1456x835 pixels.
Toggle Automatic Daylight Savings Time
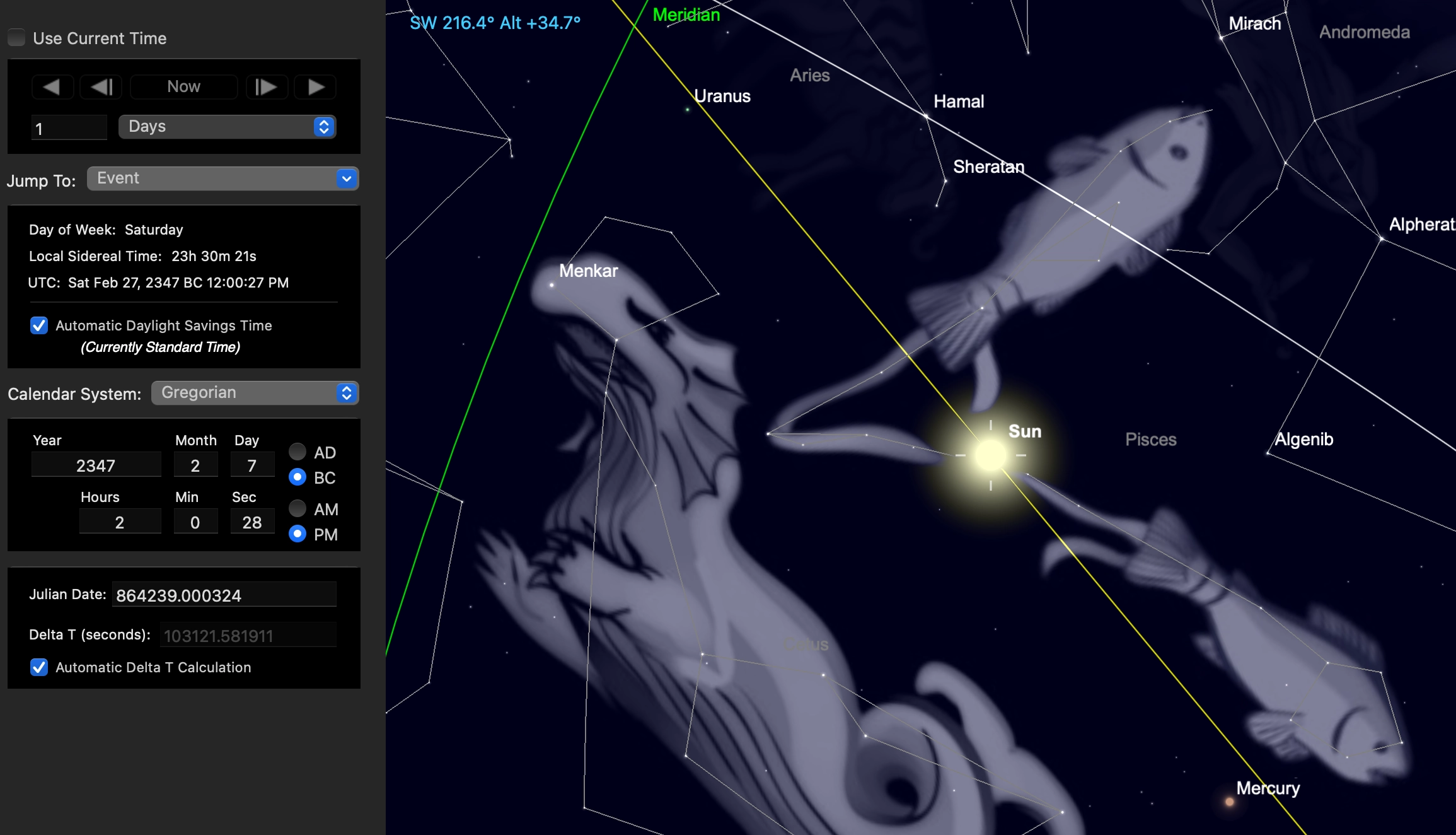(39, 325)
